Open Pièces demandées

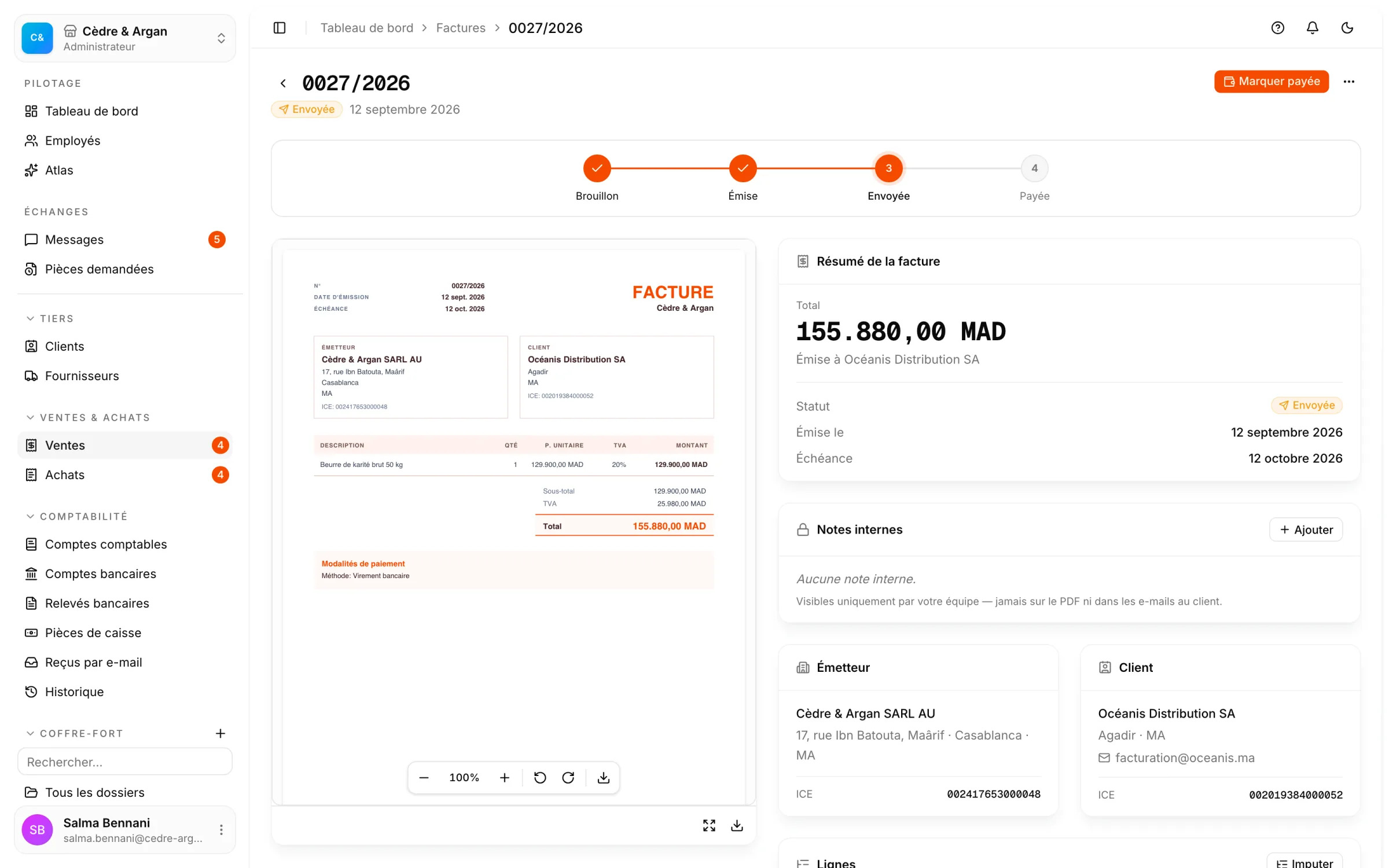coord(124,269)
